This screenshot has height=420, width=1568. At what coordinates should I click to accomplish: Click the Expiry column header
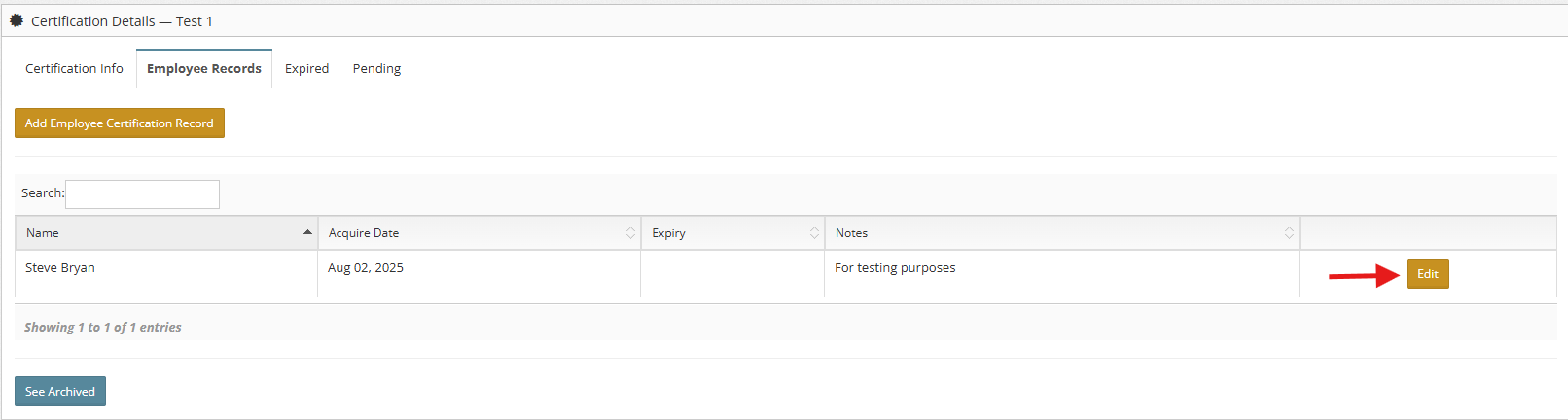point(733,233)
